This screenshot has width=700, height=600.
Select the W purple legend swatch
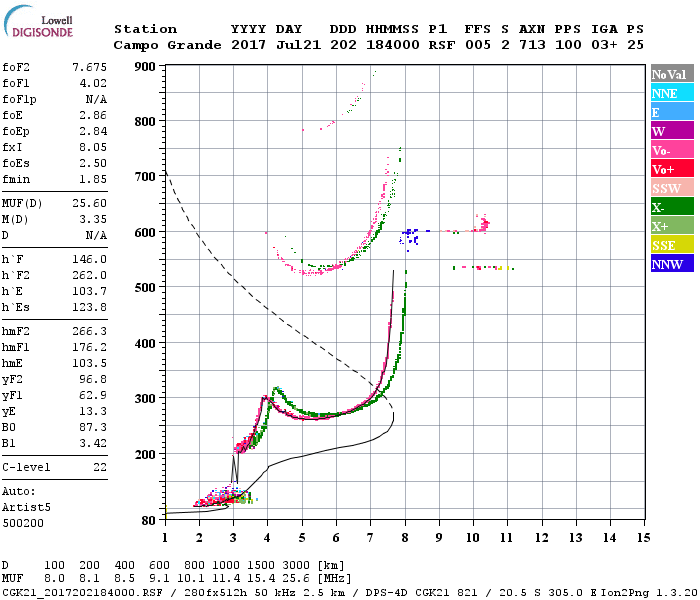672,131
